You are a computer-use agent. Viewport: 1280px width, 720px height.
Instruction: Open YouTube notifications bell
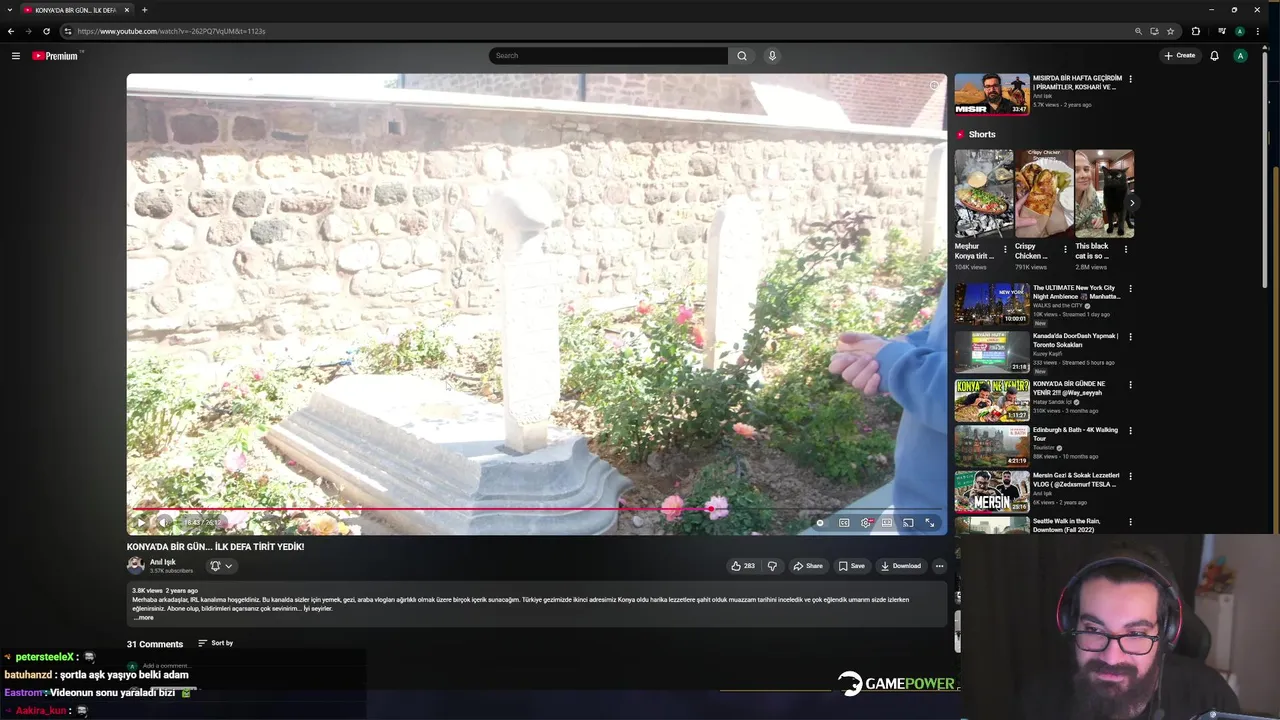(1214, 56)
